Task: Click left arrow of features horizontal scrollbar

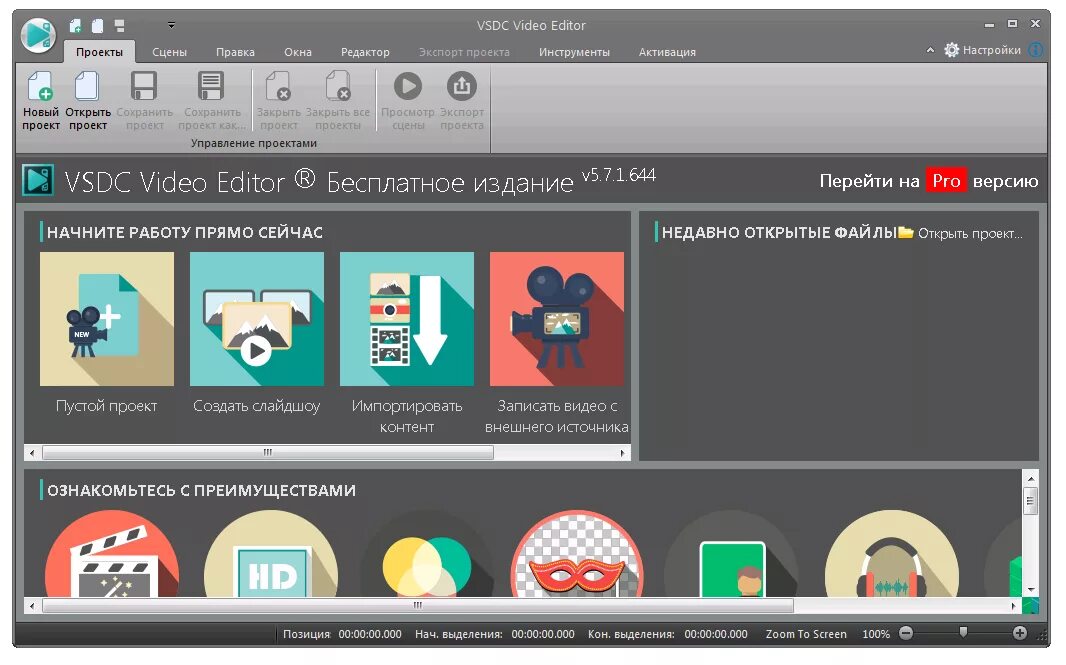Action: pos(32,605)
